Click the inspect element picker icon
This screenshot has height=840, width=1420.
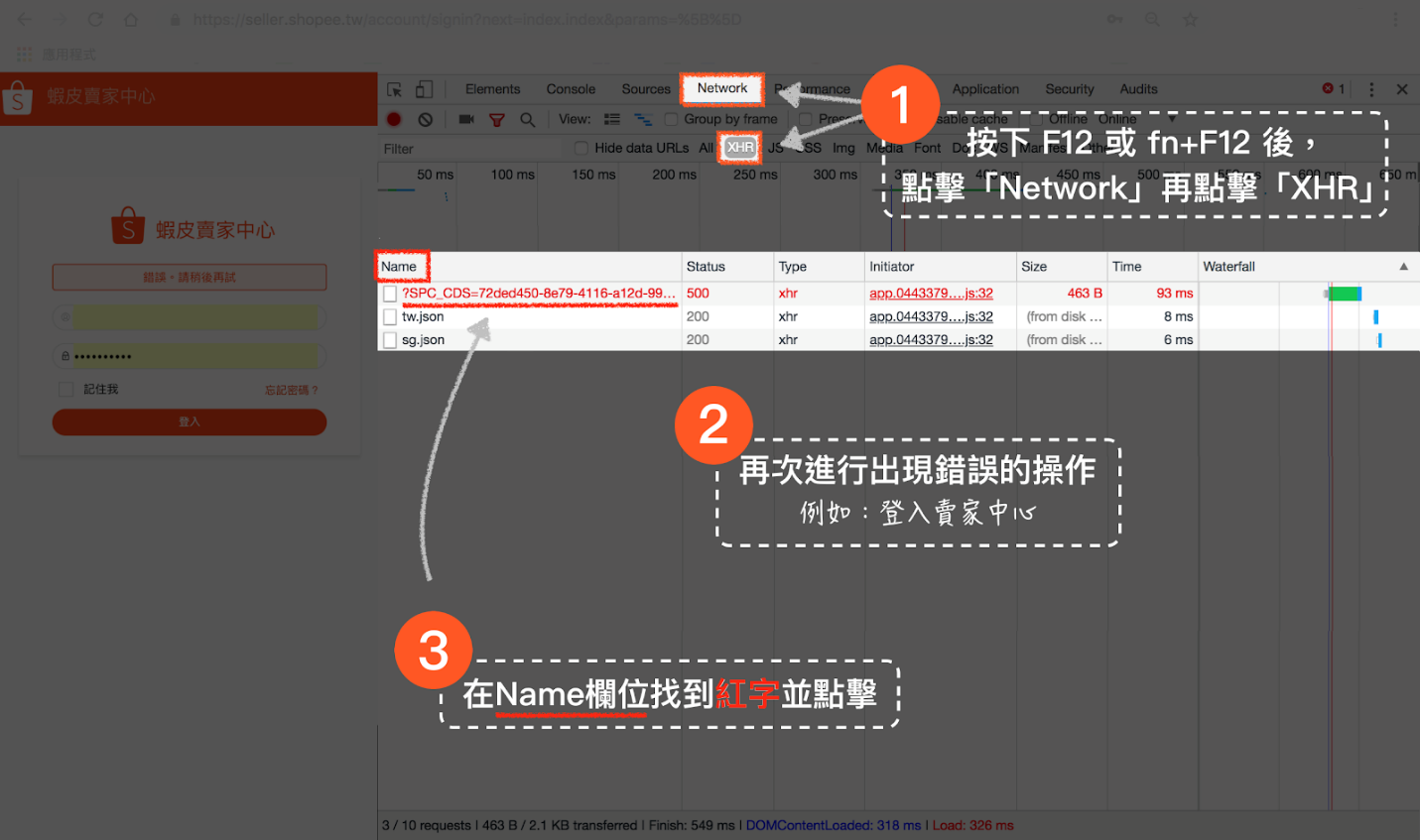pyautogui.click(x=394, y=89)
